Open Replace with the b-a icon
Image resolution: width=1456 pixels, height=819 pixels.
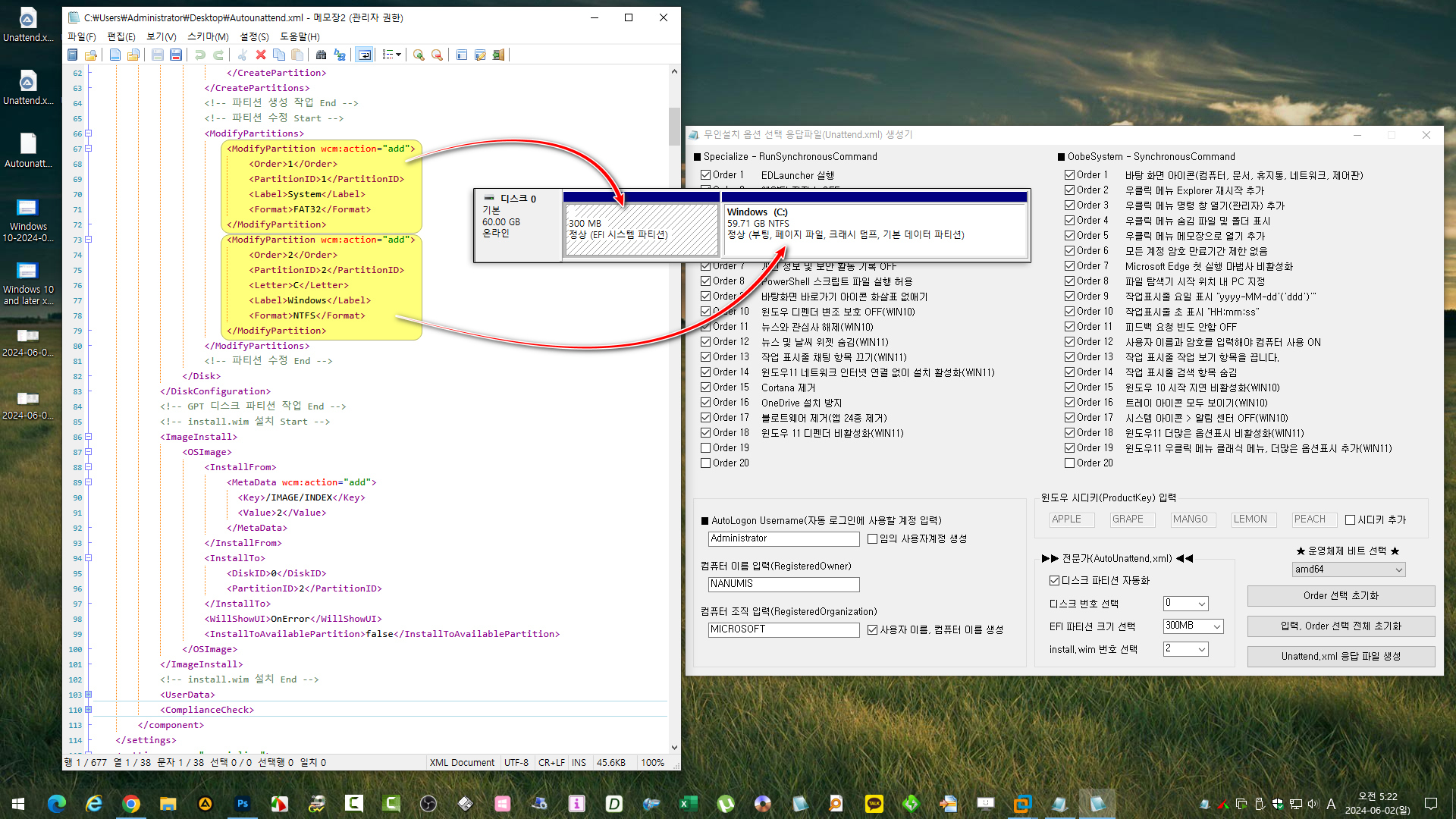[x=340, y=55]
